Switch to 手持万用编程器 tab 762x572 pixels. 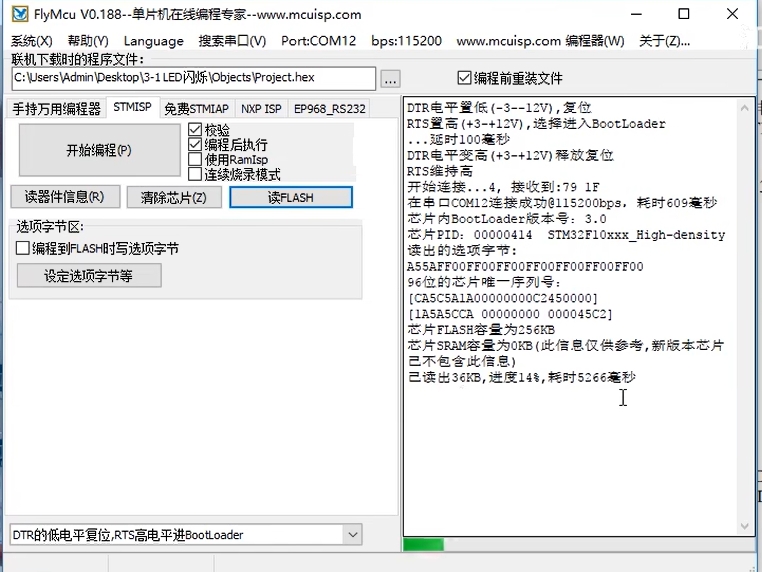(56, 108)
